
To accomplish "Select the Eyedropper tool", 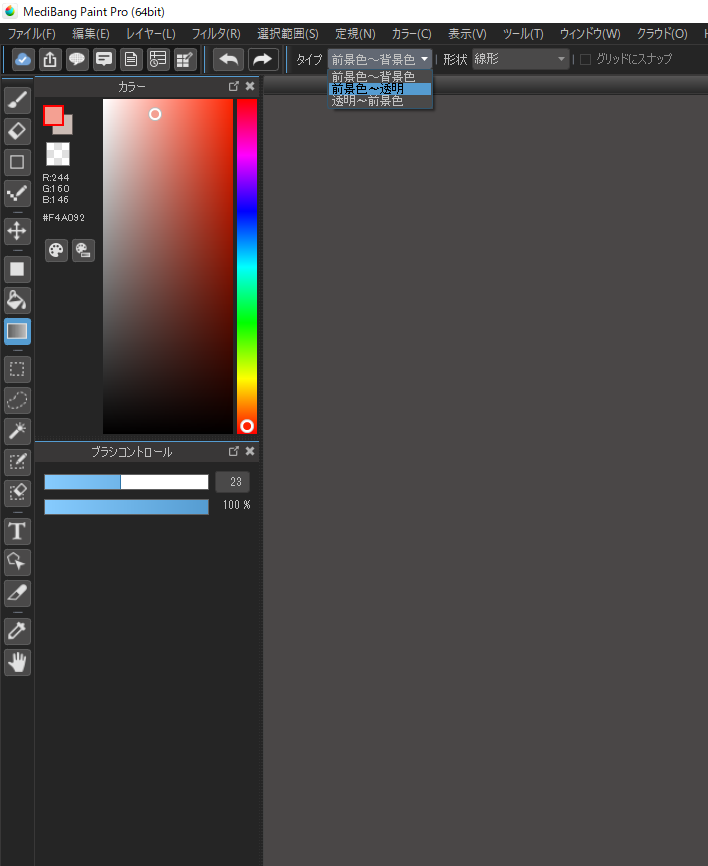I will (x=17, y=631).
